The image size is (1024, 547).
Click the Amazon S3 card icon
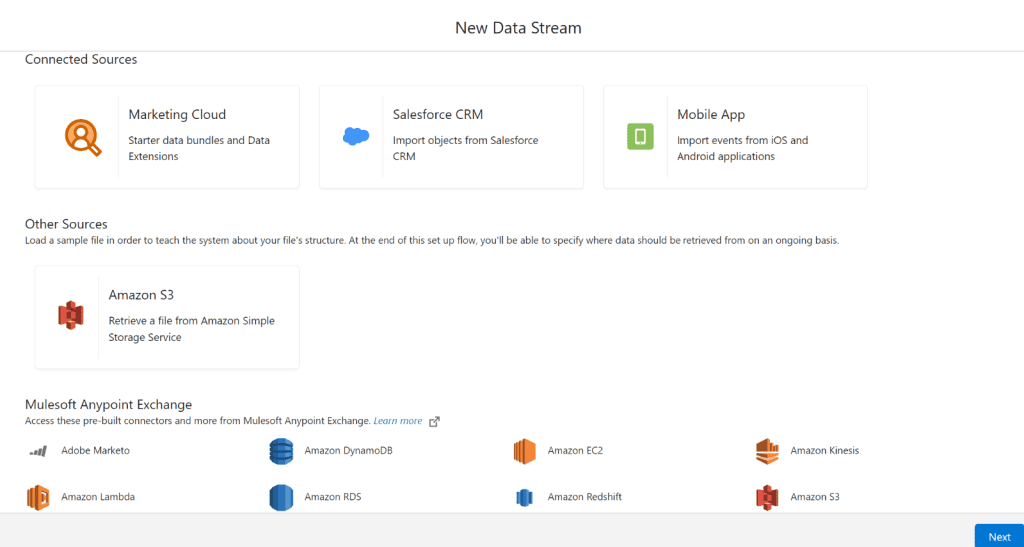tap(70, 316)
